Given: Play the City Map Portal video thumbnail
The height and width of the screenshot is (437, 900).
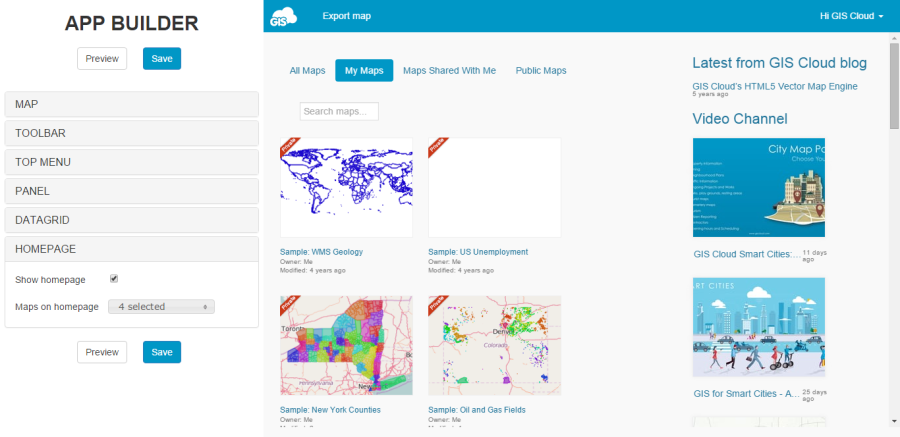Looking at the screenshot, I should 759,187.
